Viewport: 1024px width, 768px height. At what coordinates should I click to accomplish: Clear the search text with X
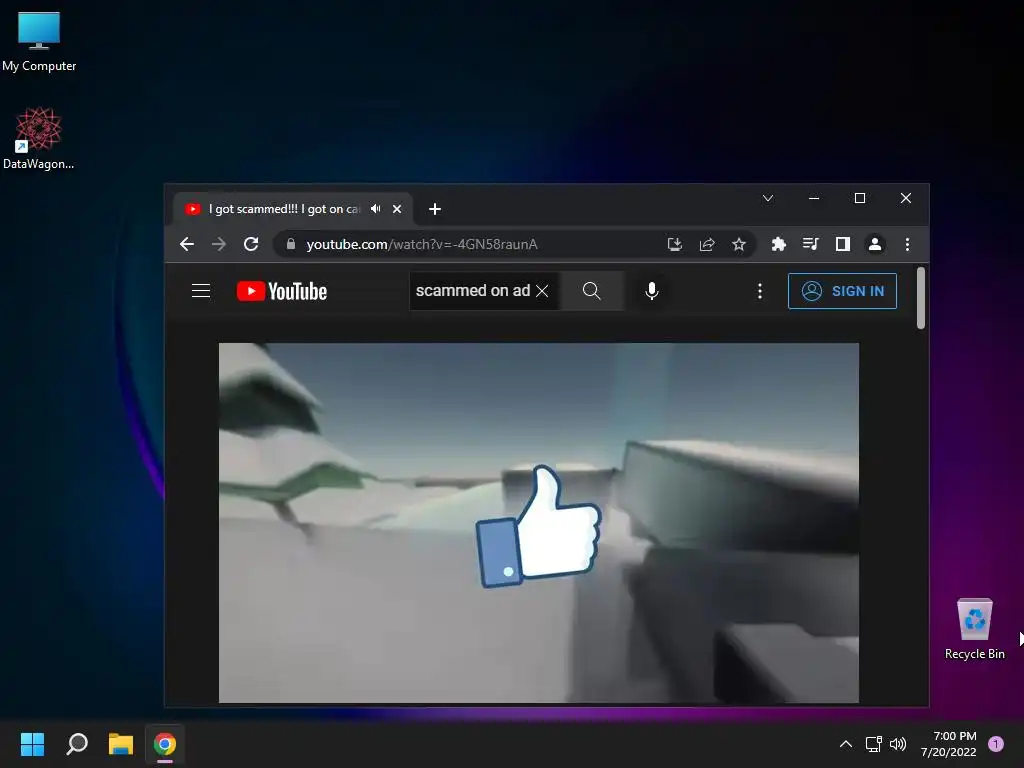542,291
